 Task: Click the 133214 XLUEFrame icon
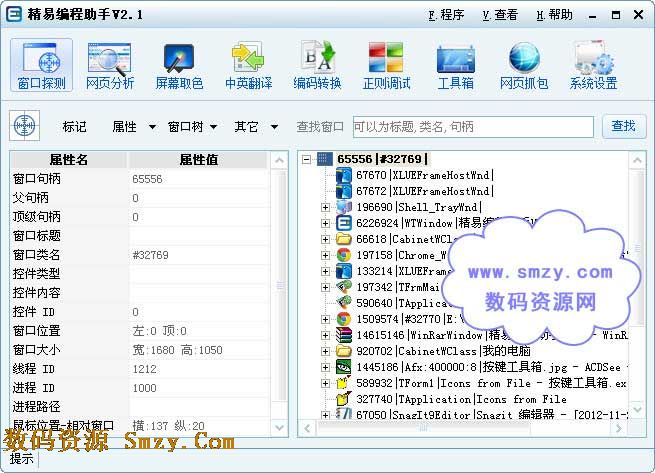click(x=343, y=271)
